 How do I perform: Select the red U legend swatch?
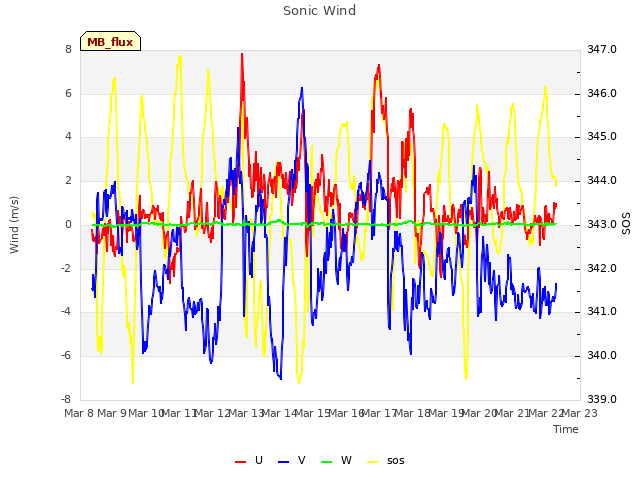click(240, 462)
